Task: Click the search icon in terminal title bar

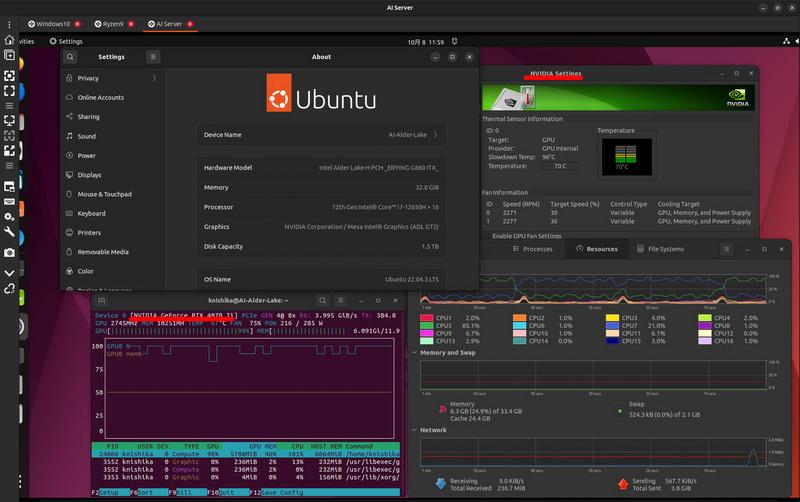Action: [322, 300]
